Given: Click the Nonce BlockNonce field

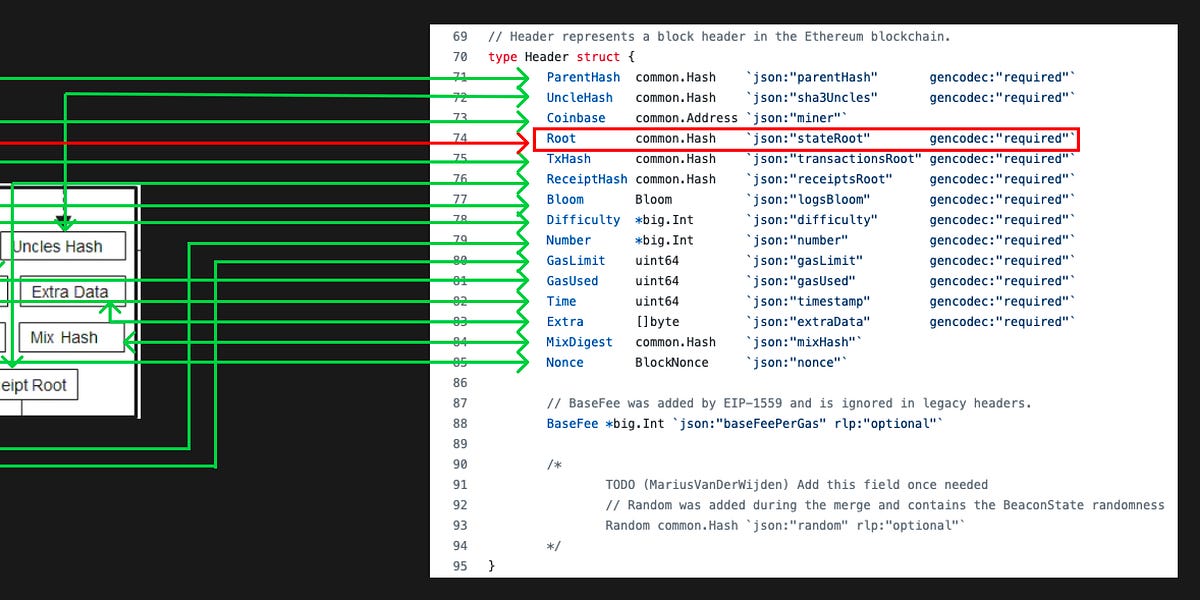Looking at the screenshot, I should [565, 362].
